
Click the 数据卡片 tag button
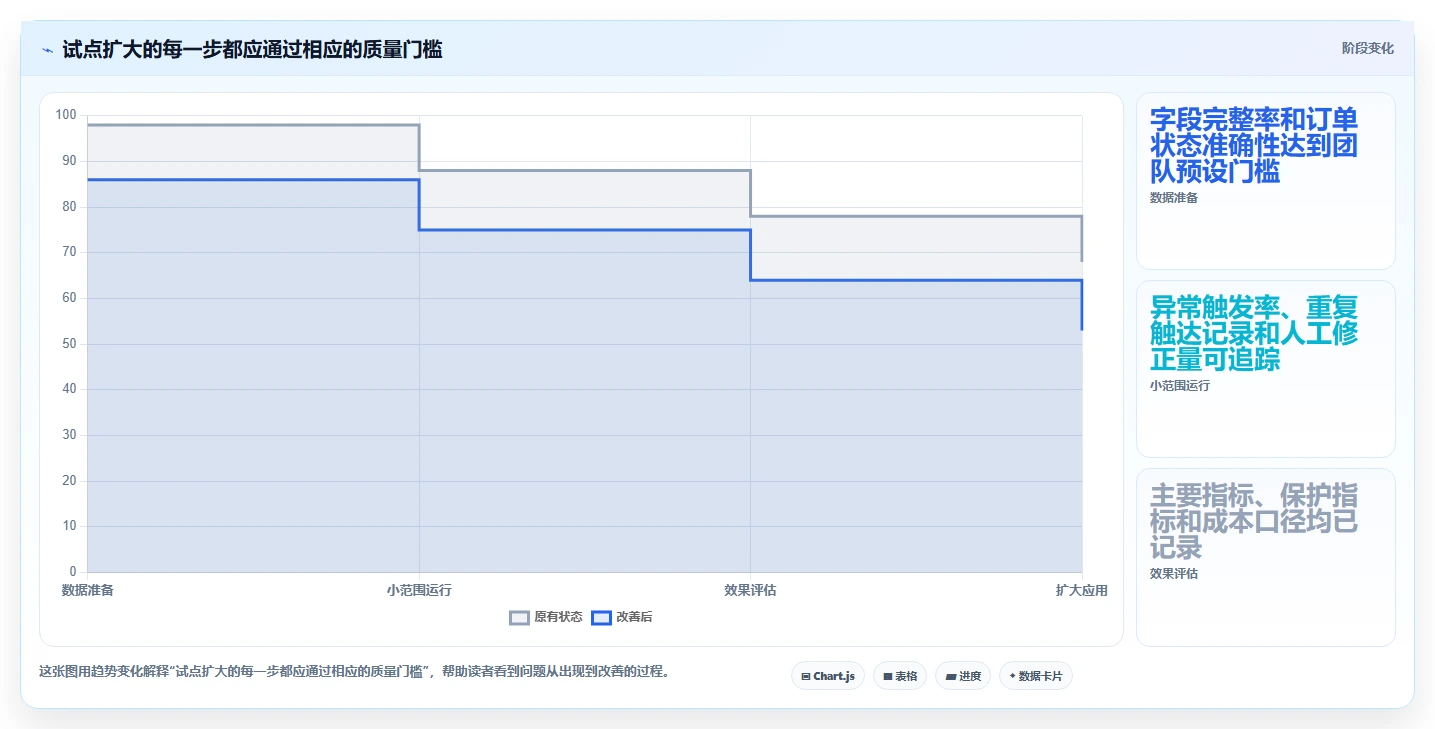pos(1035,676)
